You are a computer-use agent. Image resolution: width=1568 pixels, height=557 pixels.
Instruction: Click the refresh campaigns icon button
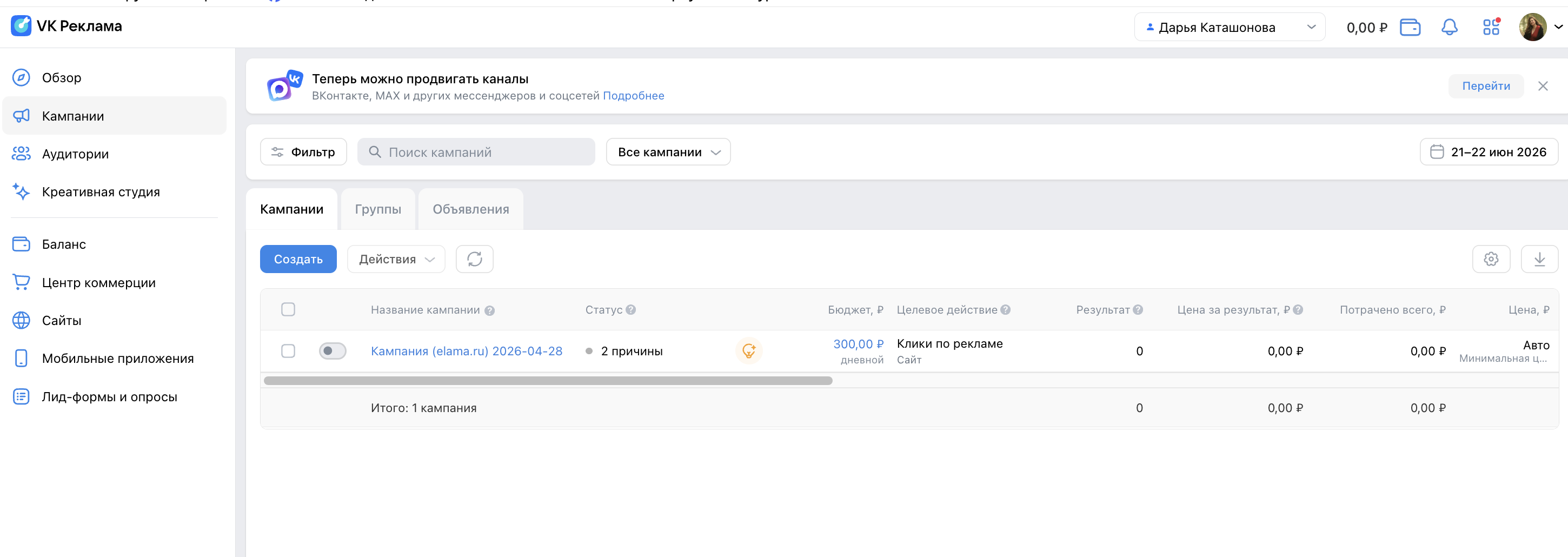pyautogui.click(x=474, y=260)
